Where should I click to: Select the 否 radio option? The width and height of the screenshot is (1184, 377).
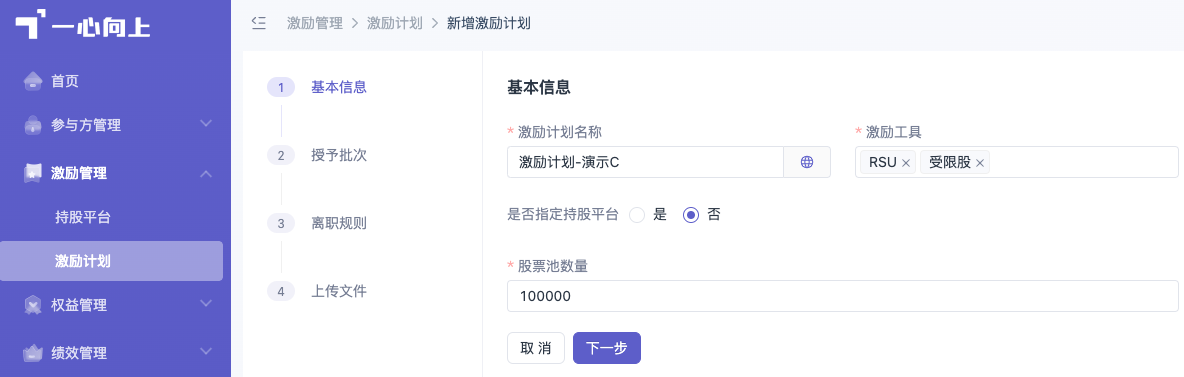[690, 215]
